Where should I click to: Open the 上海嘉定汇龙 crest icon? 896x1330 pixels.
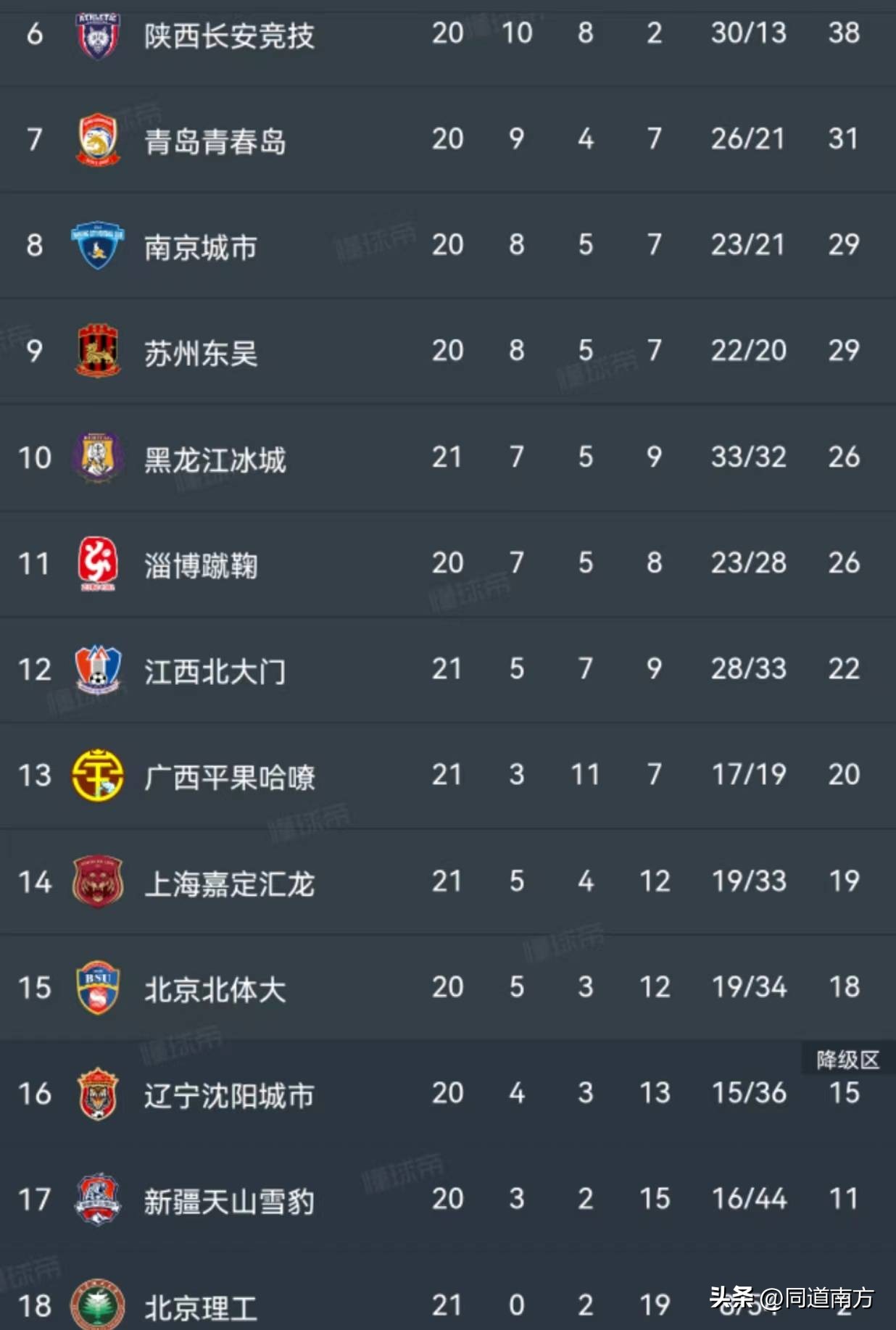pyautogui.click(x=95, y=881)
